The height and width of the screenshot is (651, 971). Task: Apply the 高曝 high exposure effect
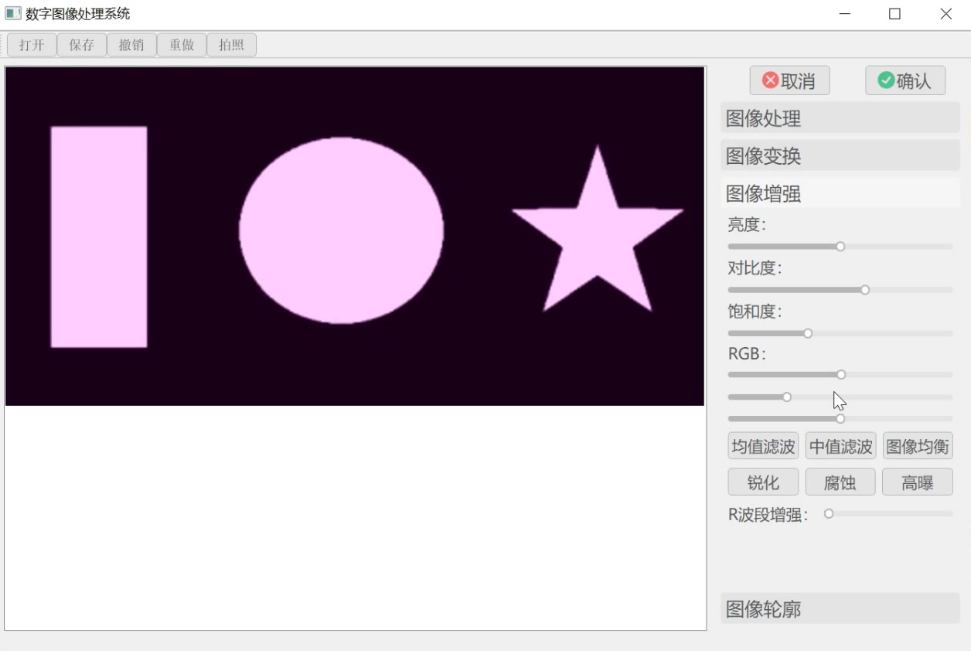pos(917,483)
